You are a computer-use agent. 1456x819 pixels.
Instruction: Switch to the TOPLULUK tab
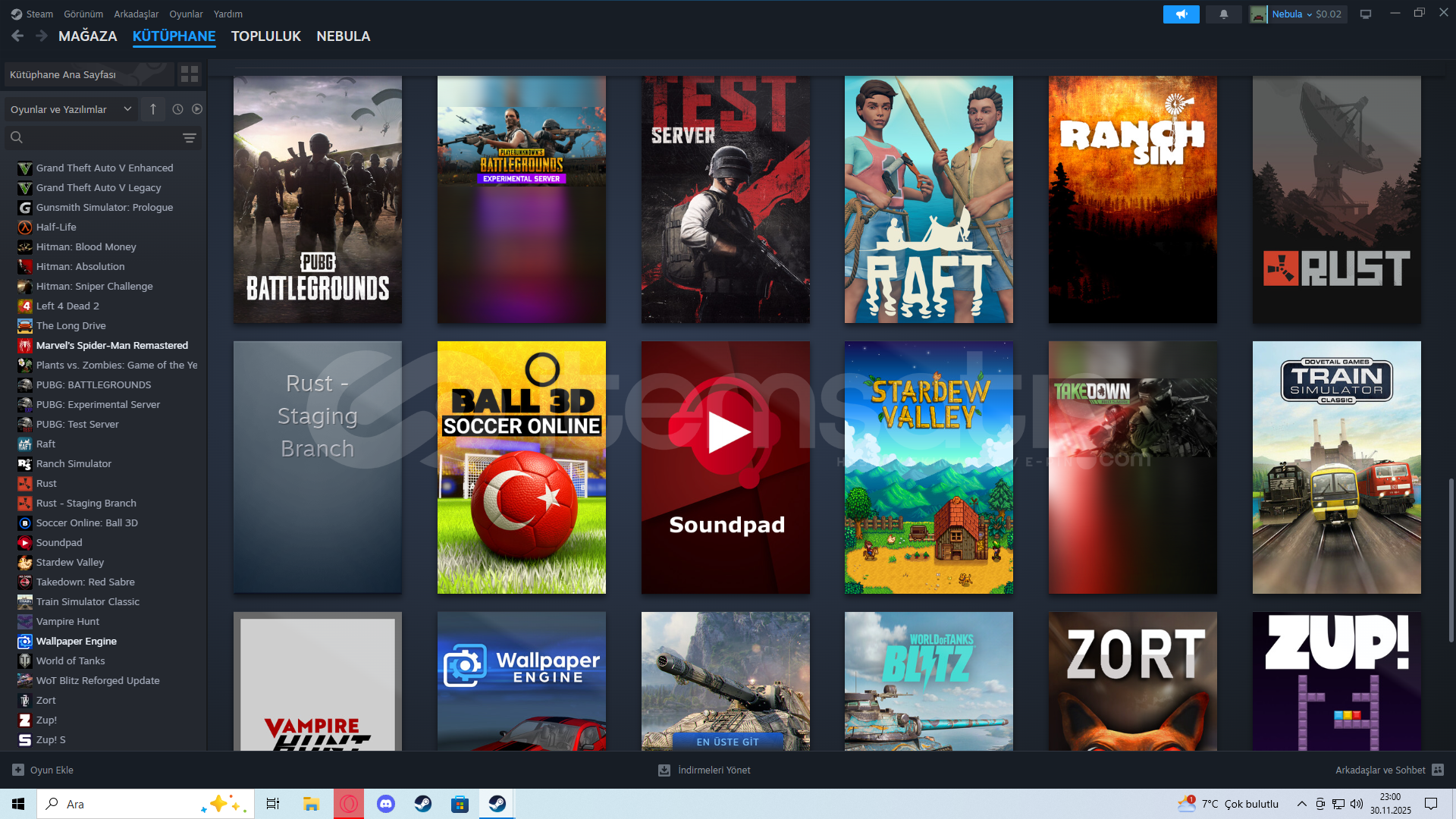click(x=265, y=36)
